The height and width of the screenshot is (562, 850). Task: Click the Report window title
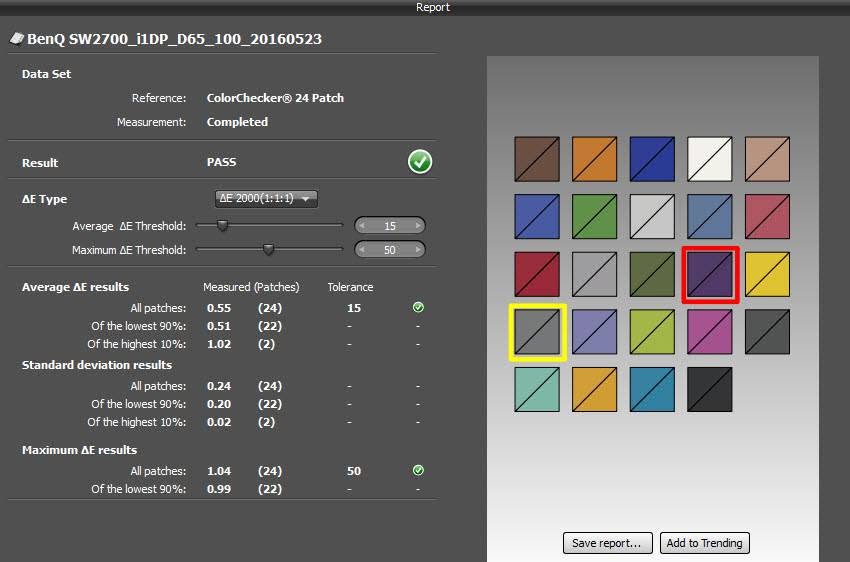(x=433, y=7)
